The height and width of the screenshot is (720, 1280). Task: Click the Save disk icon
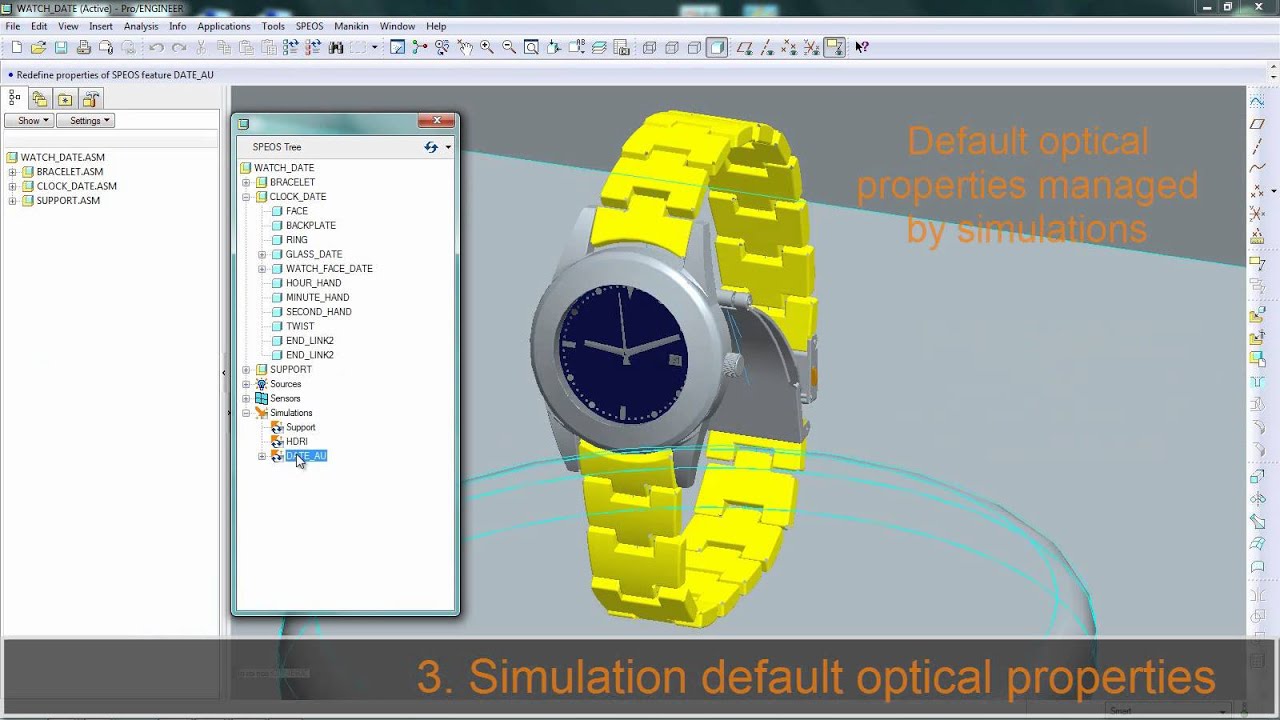click(61, 47)
